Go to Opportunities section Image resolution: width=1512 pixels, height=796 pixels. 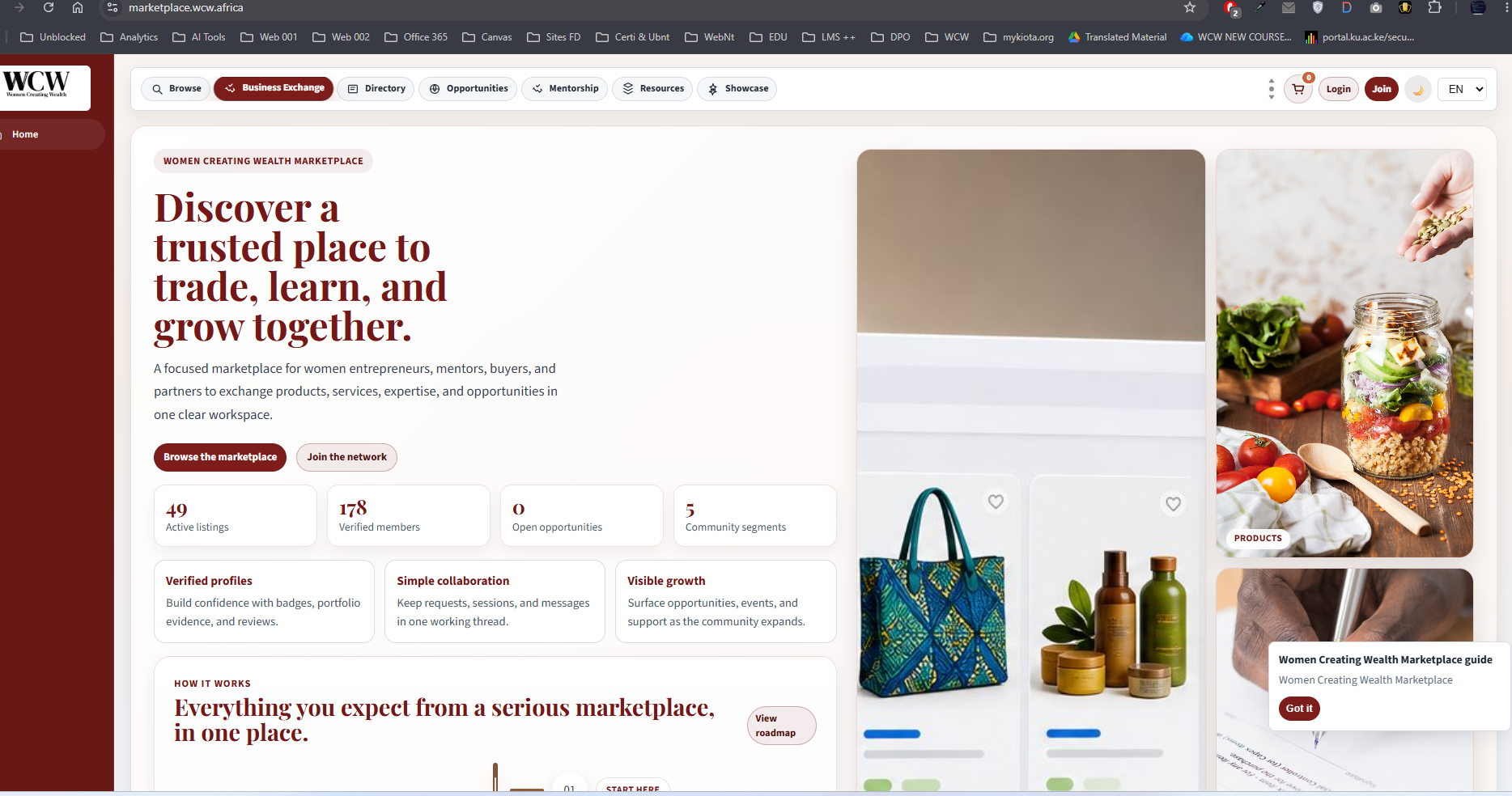point(468,88)
